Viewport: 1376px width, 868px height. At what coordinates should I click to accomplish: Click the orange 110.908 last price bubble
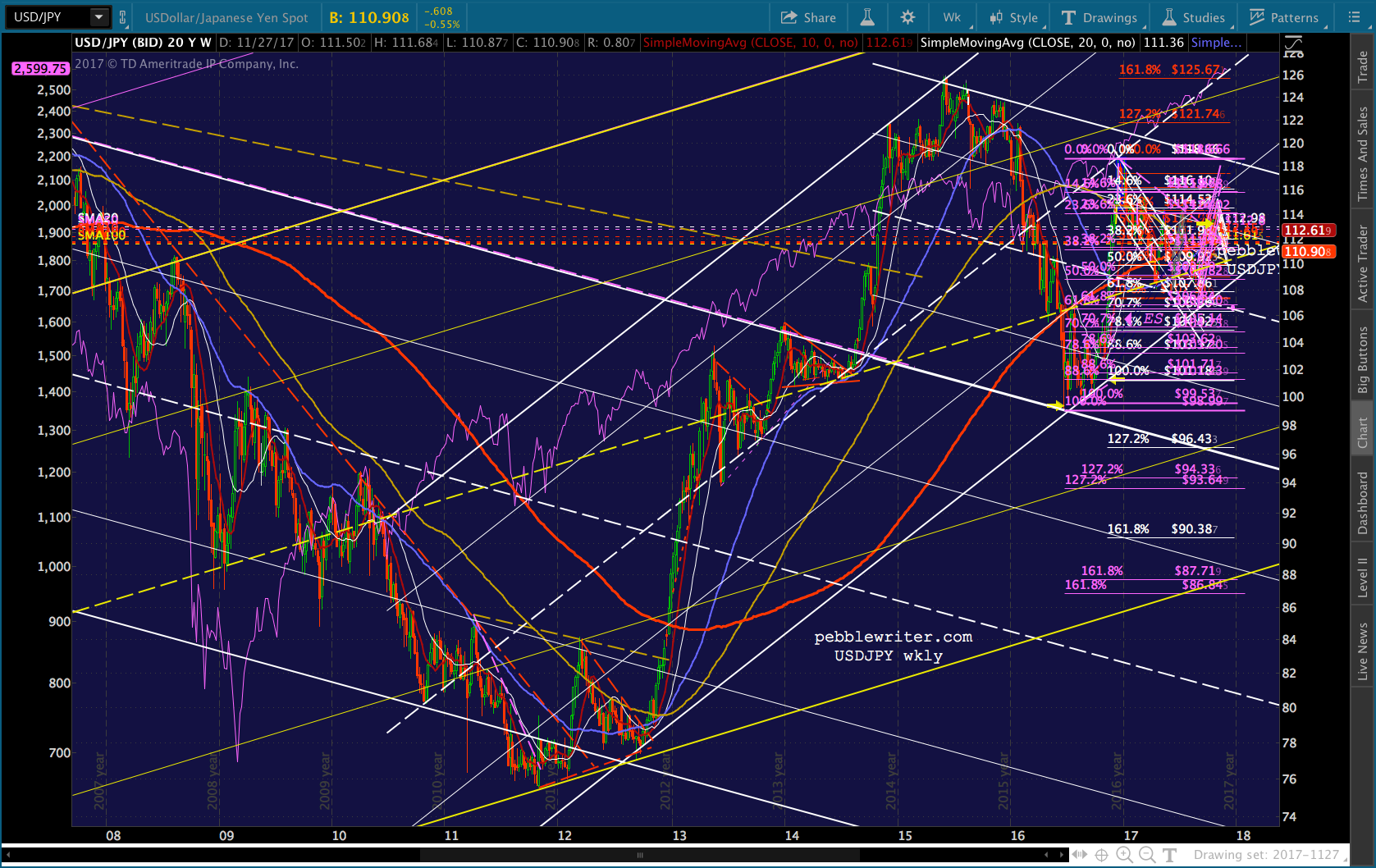click(1308, 252)
